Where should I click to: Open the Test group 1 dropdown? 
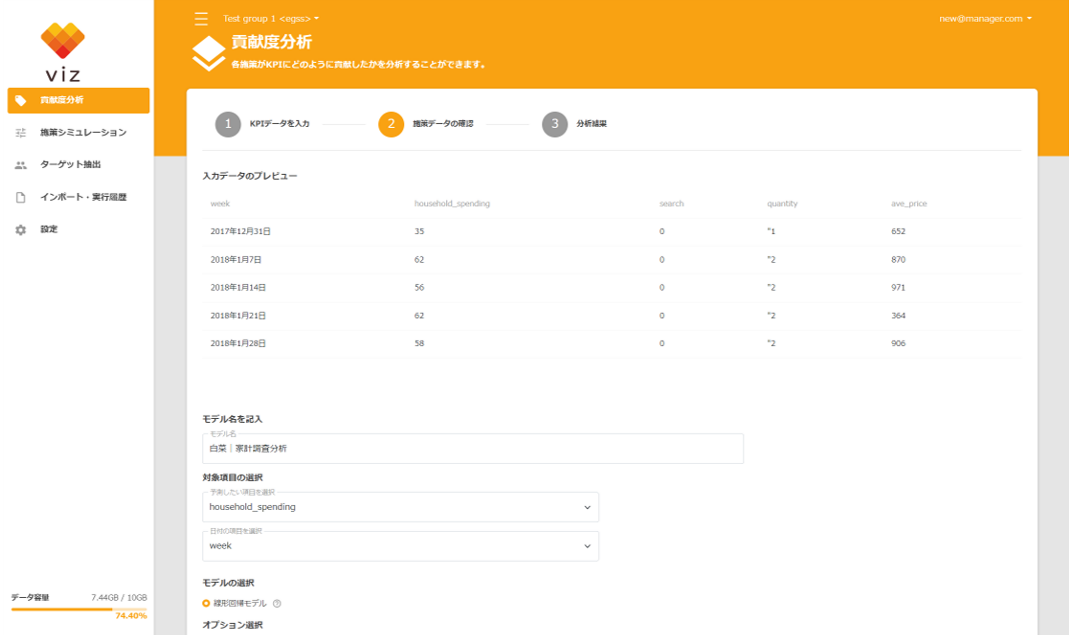271,18
